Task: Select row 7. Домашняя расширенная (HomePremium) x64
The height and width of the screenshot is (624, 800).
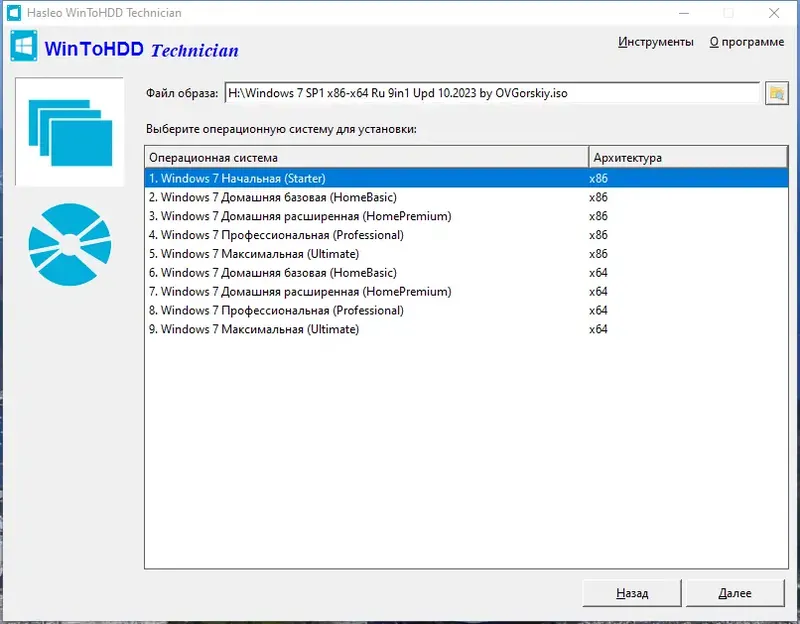Action: click(x=466, y=291)
